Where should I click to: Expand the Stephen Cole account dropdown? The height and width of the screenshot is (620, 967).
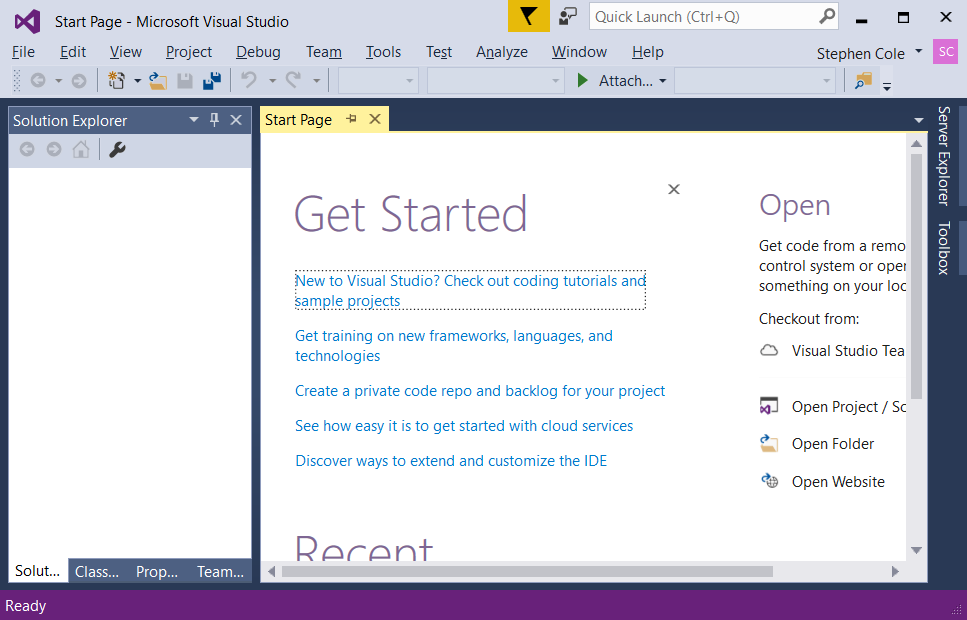[x=918, y=52]
